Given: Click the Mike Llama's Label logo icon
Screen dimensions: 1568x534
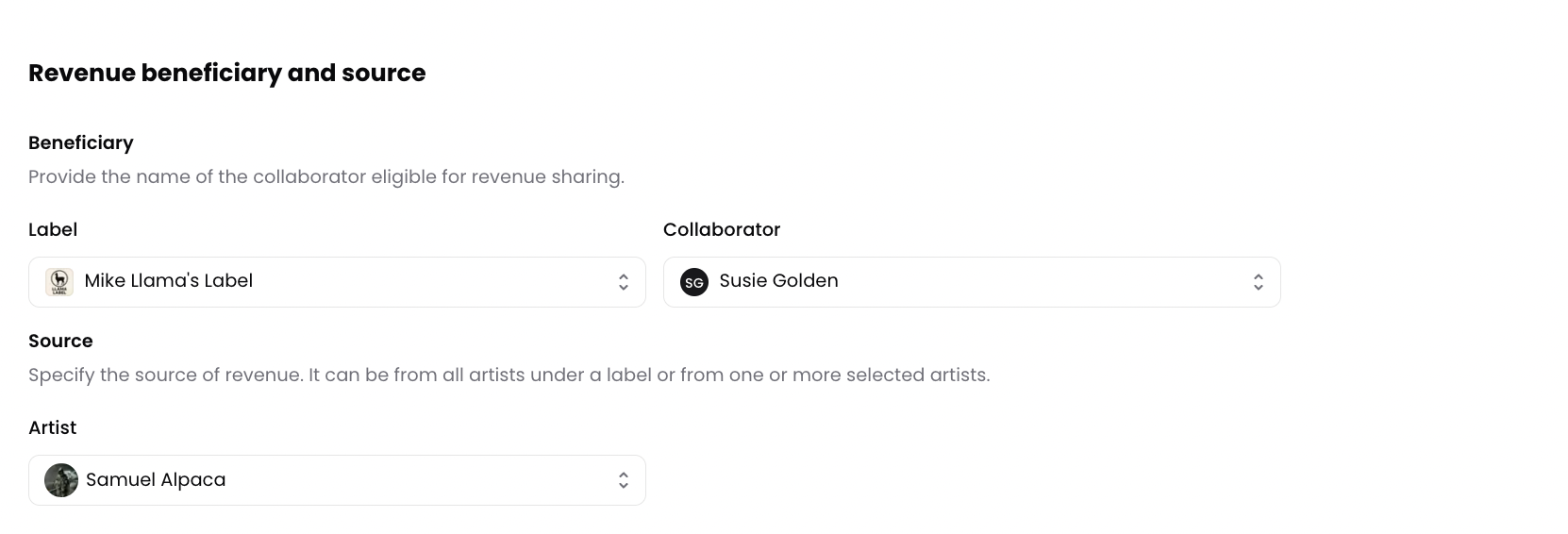Looking at the screenshot, I should tap(59, 282).
